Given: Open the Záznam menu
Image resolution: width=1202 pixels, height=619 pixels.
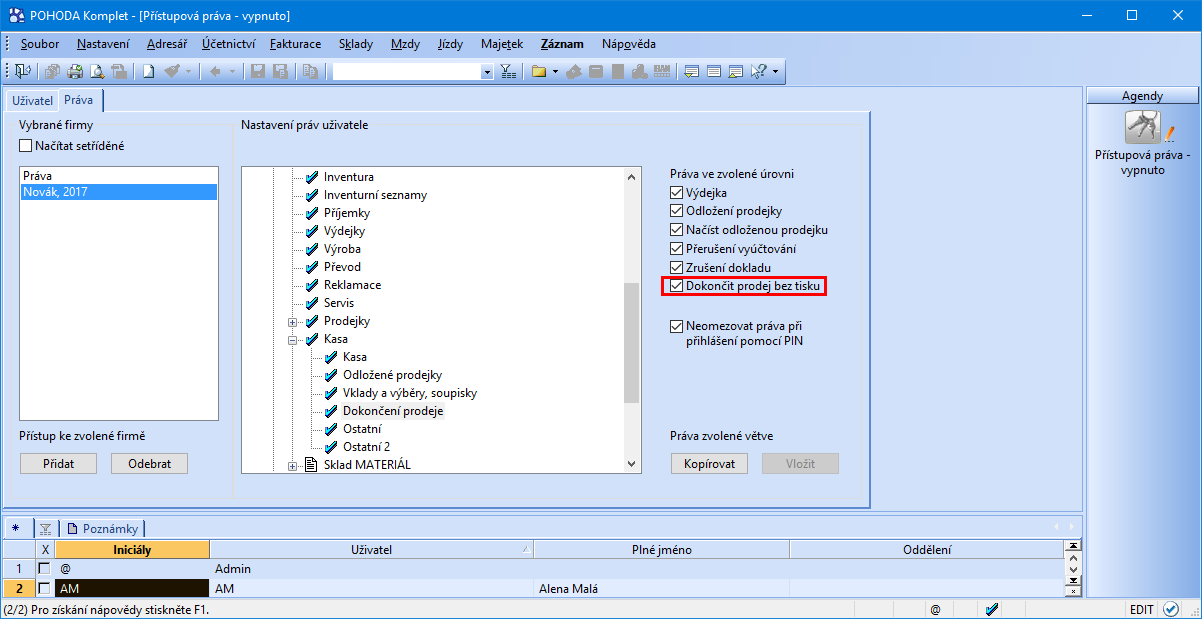Looking at the screenshot, I should [x=562, y=44].
